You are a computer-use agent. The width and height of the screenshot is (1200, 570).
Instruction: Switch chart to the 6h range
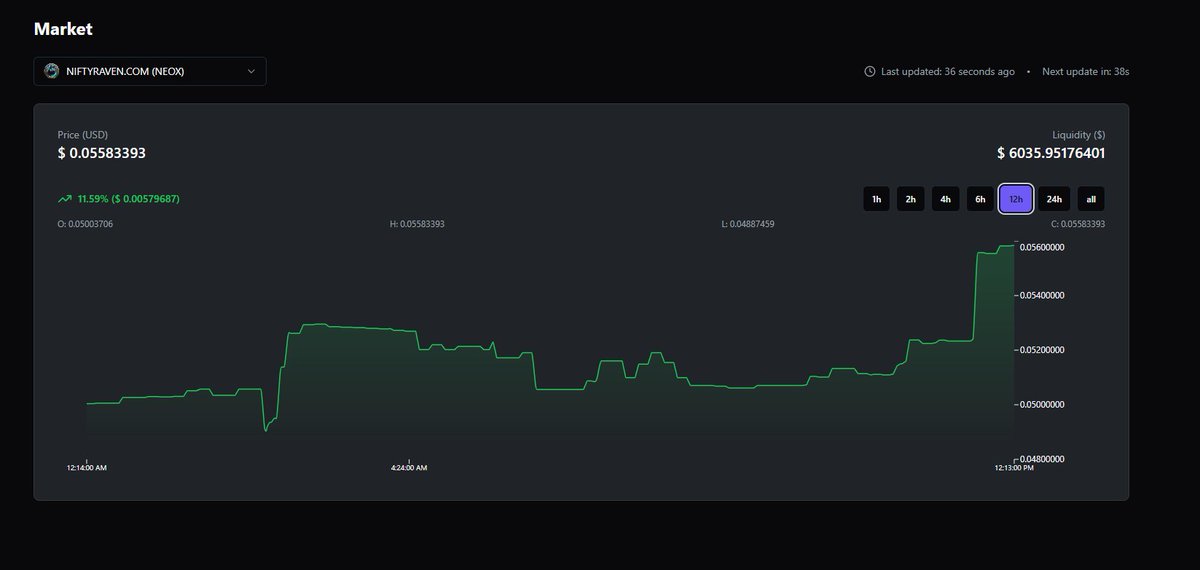click(980, 199)
